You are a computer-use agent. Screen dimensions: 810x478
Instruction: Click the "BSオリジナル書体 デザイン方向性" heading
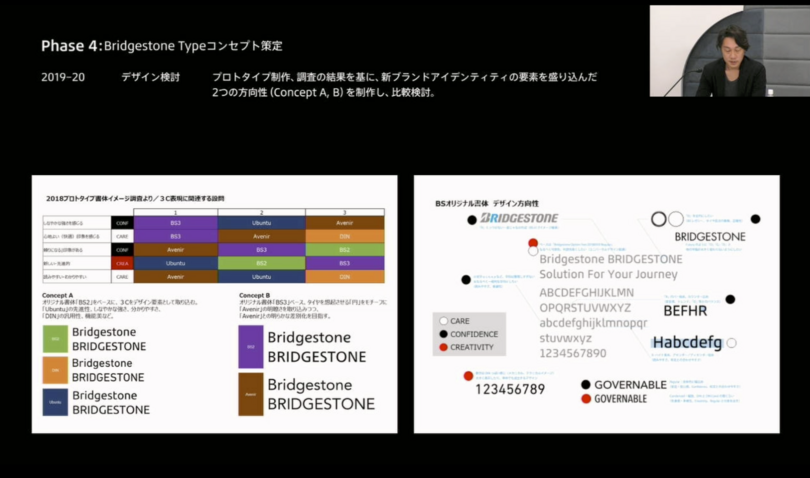point(487,204)
